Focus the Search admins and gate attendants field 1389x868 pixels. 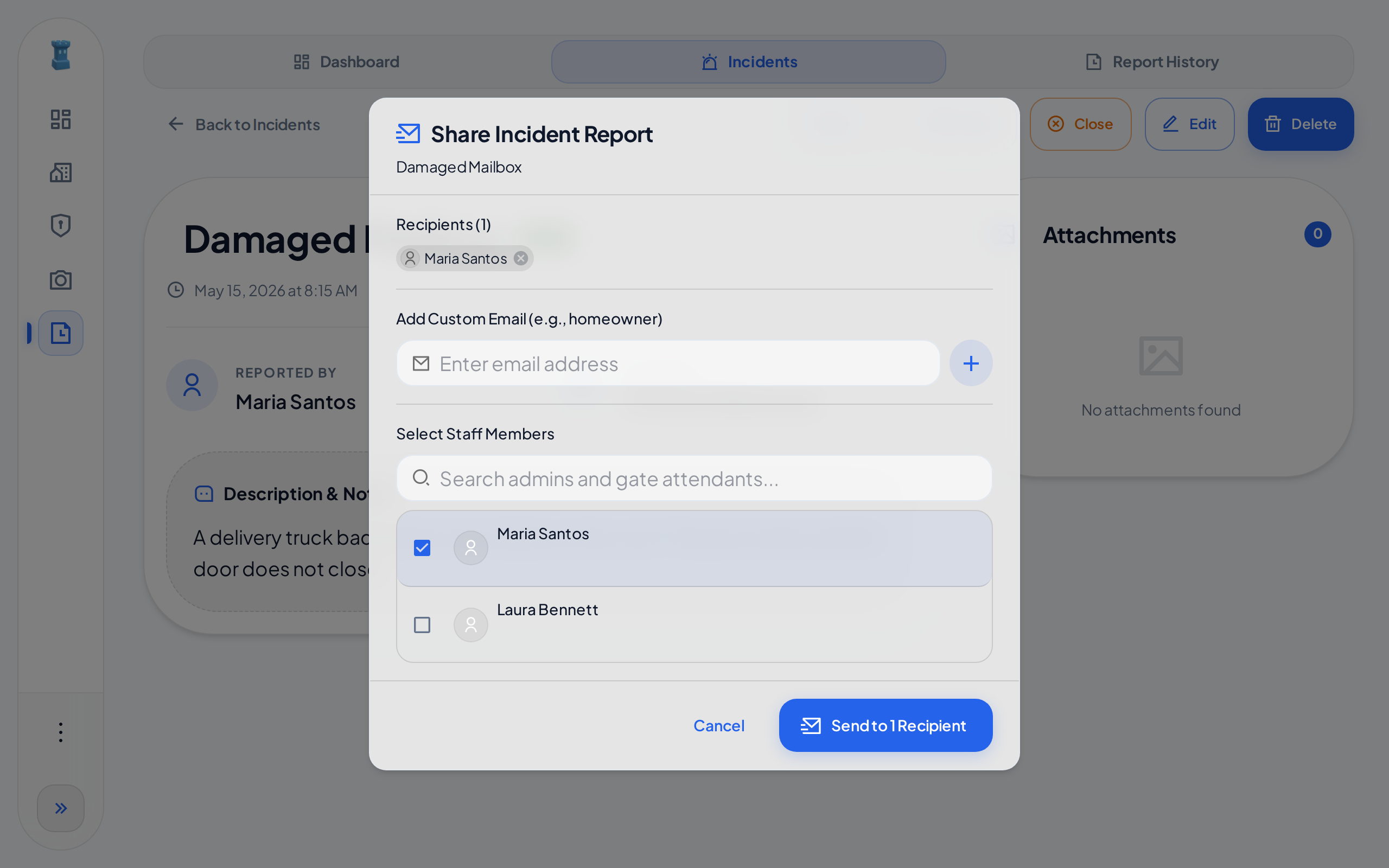pos(694,477)
